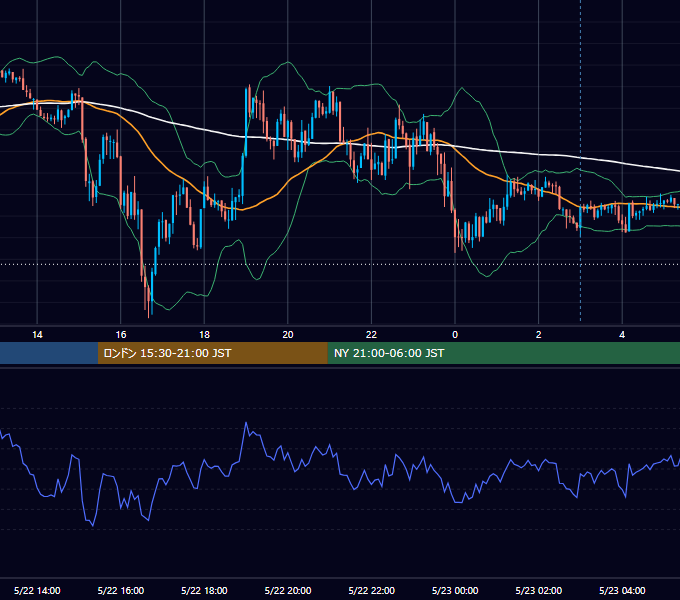
Task: Click the 5/22 14:00 time label
Action: pyautogui.click(x=37, y=590)
